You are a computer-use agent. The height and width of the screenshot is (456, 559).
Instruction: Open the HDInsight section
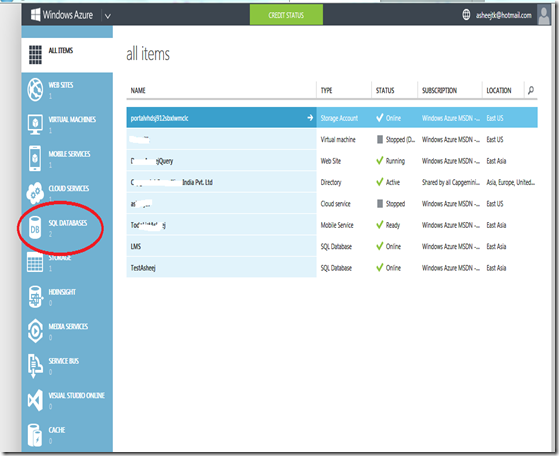62,292
